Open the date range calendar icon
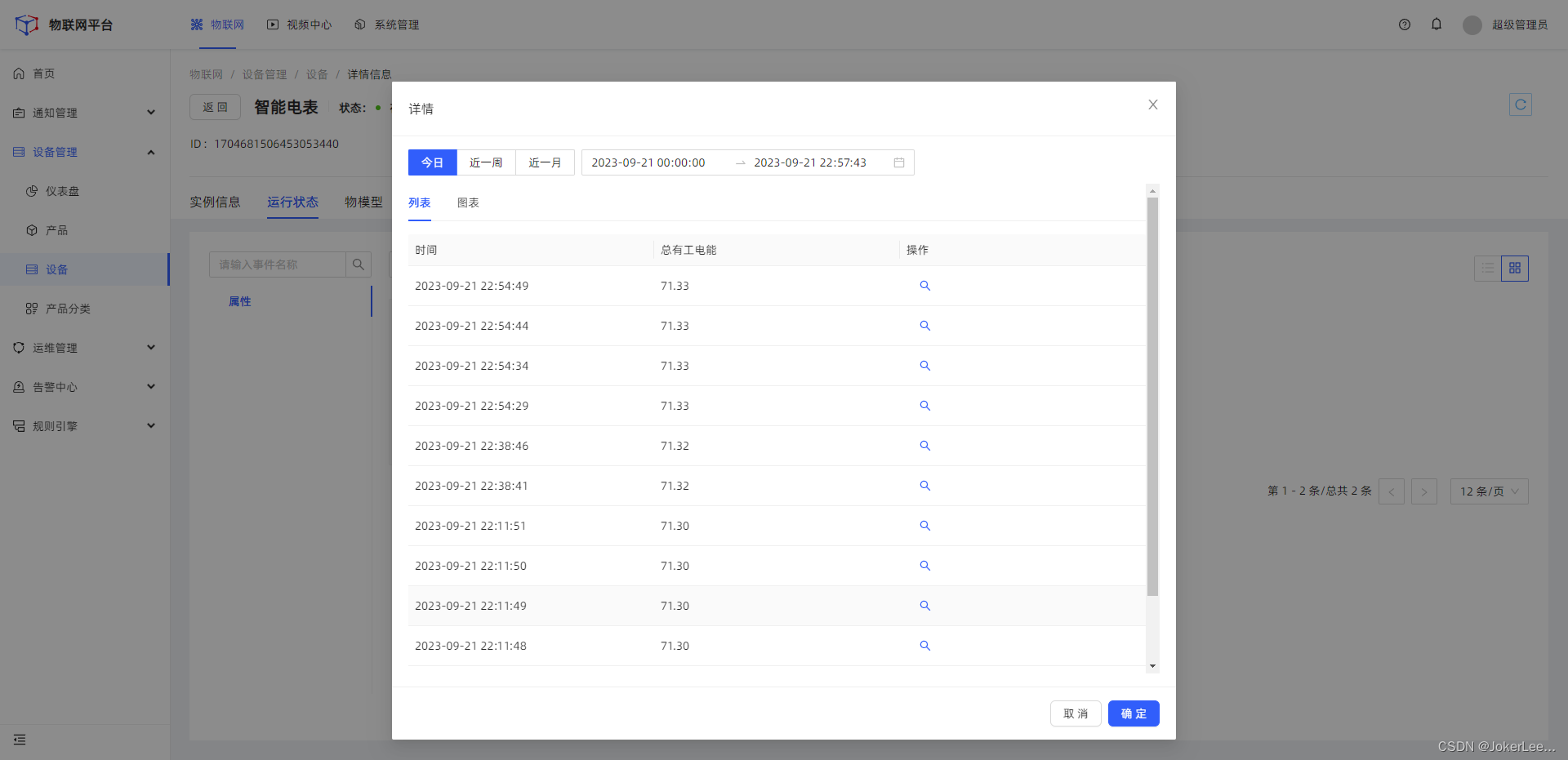1568x760 pixels. point(898,162)
